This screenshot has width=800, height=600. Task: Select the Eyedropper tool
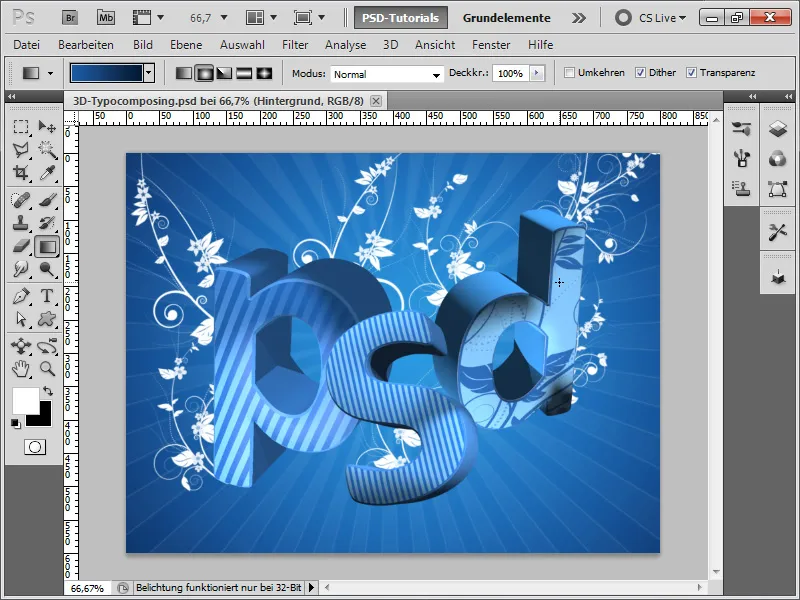click(x=47, y=173)
